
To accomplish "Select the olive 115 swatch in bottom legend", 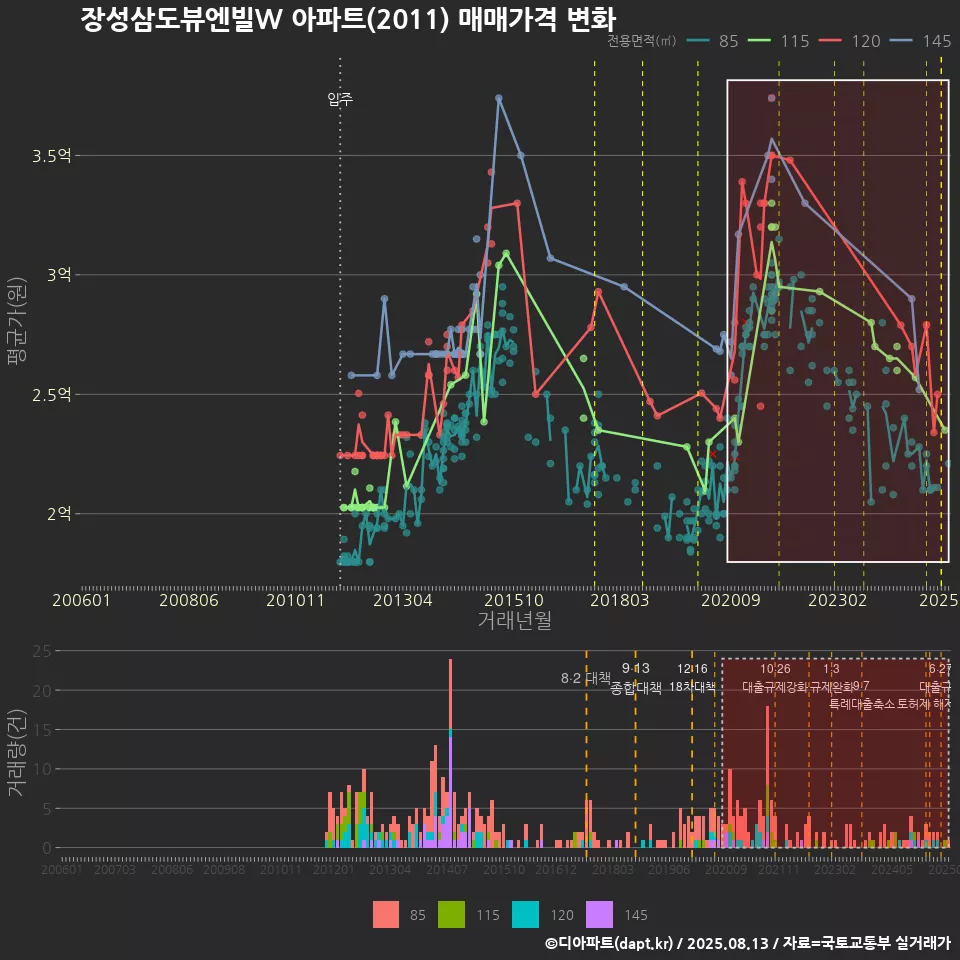I will click(x=451, y=915).
